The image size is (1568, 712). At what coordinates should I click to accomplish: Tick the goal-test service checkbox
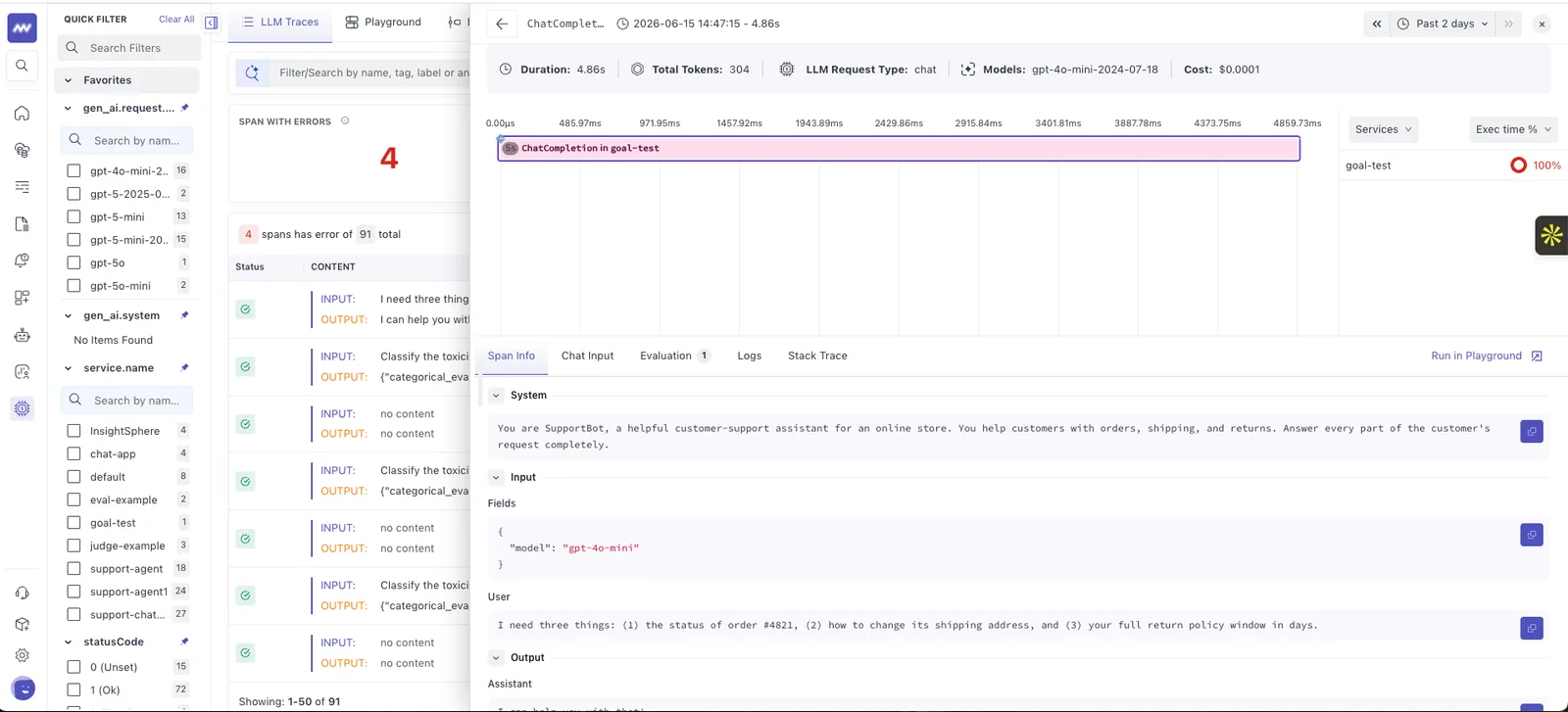(x=73, y=523)
